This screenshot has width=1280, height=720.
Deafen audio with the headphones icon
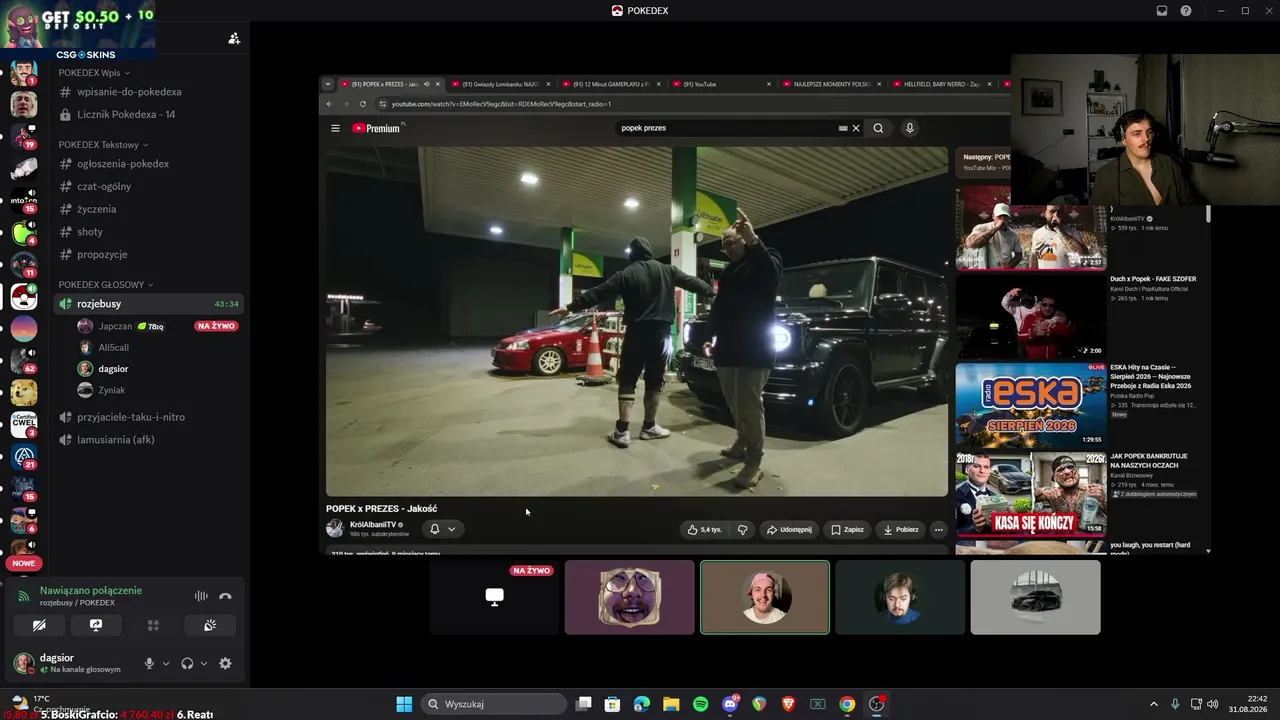pos(187,663)
